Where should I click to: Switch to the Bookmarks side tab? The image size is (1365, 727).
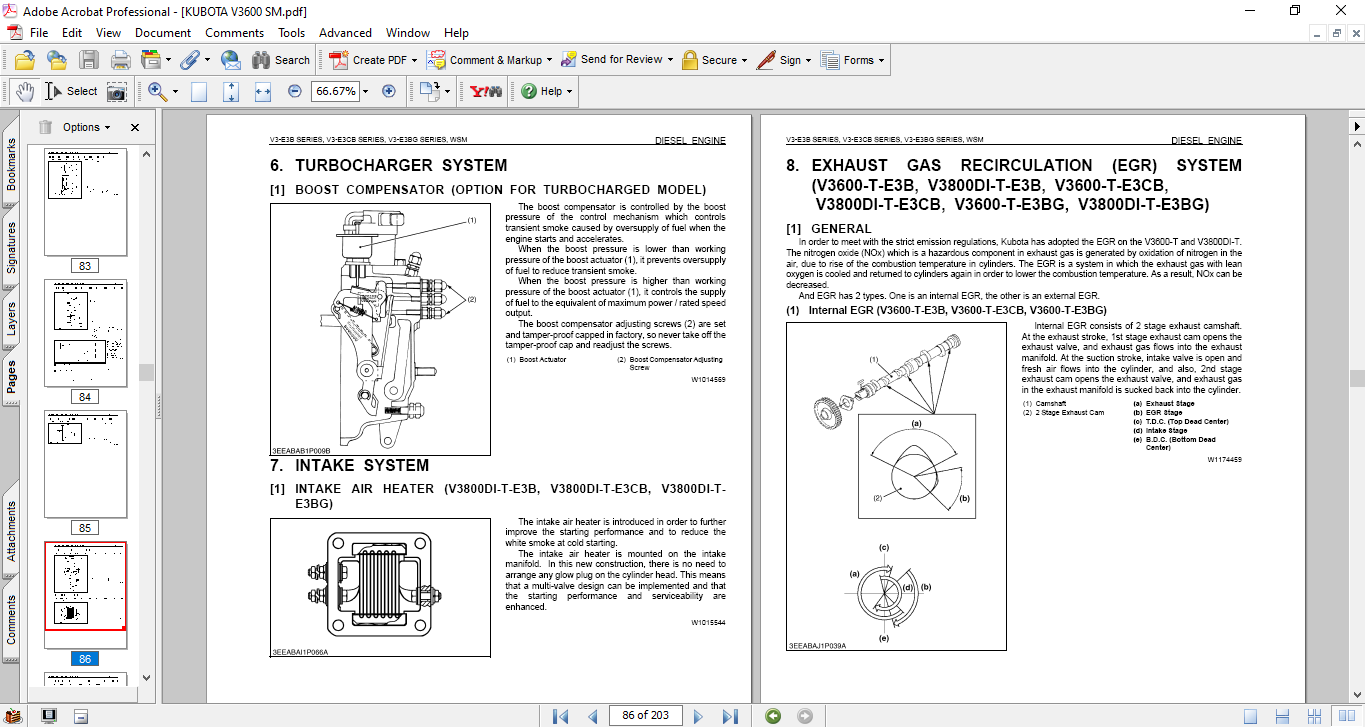pyautogui.click(x=12, y=164)
